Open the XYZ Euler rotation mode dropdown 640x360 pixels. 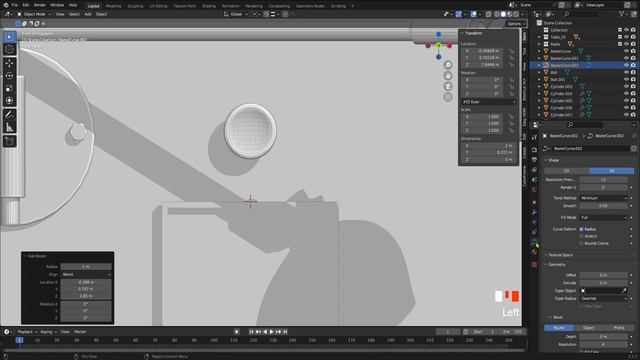[489, 102]
